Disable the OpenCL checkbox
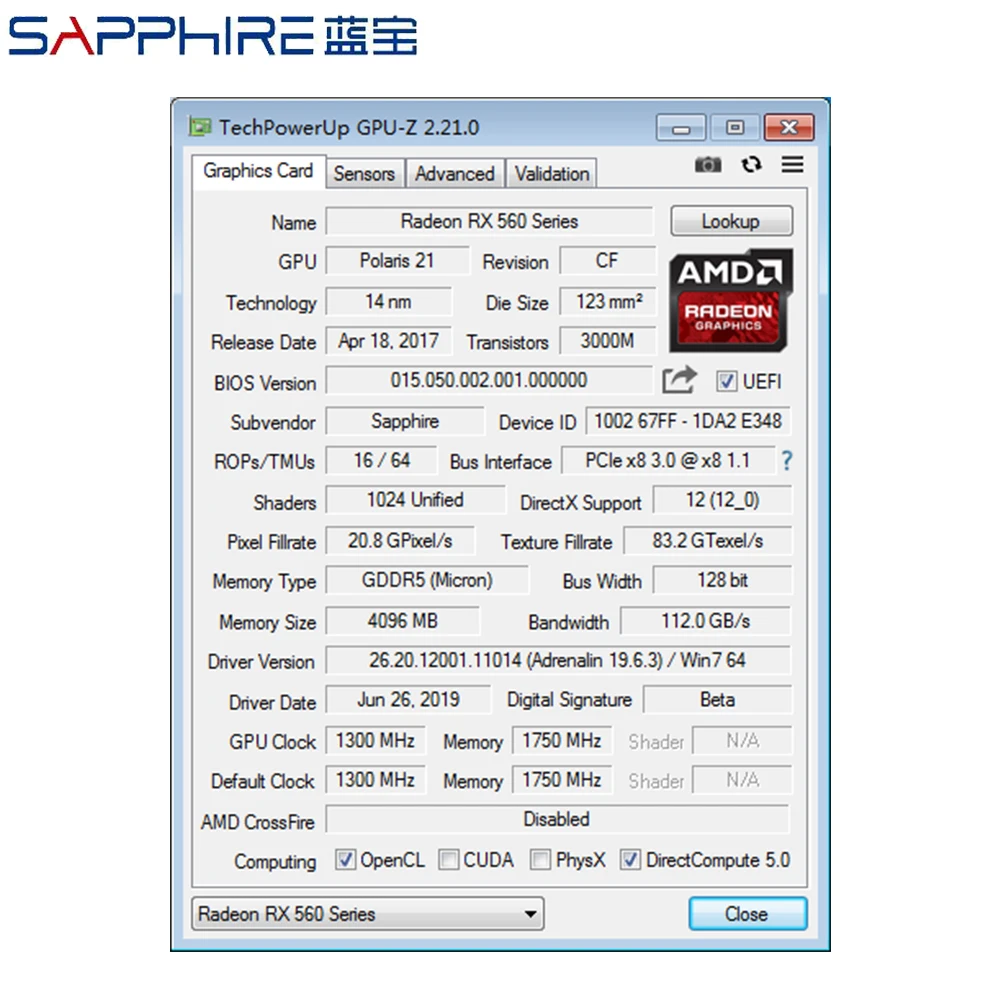This screenshot has width=1000, height=1000. coord(345,860)
